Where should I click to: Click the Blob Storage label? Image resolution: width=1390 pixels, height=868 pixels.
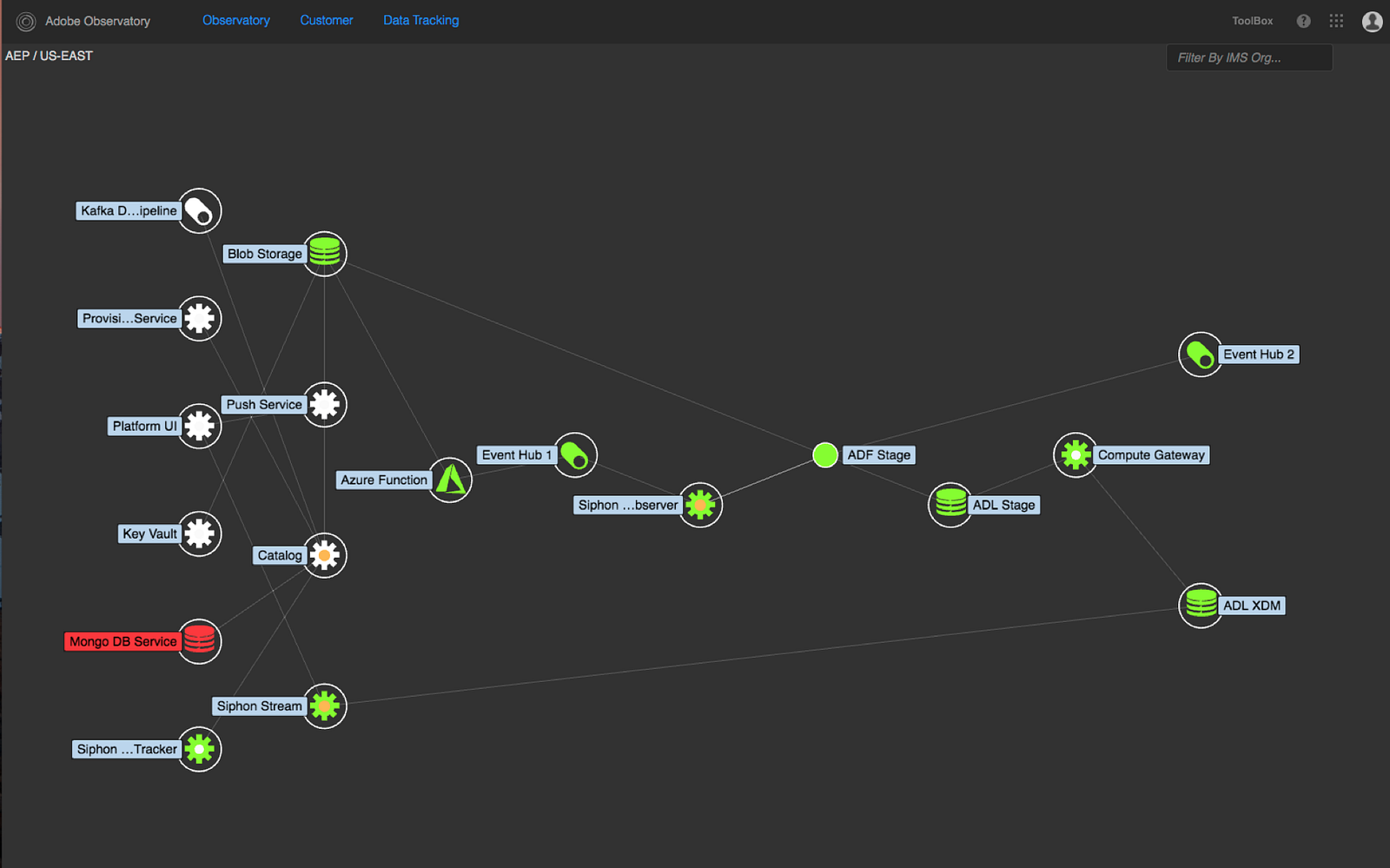coord(265,254)
